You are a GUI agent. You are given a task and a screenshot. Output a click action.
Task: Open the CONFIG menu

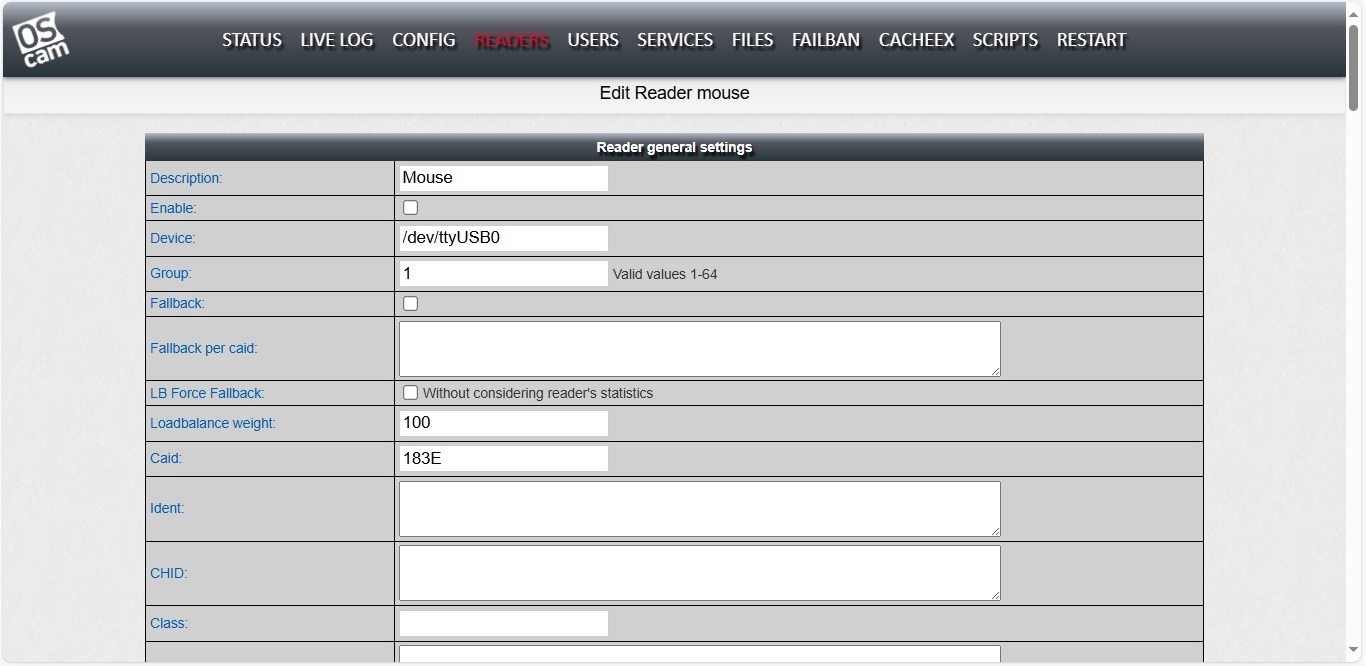[423, 40]
